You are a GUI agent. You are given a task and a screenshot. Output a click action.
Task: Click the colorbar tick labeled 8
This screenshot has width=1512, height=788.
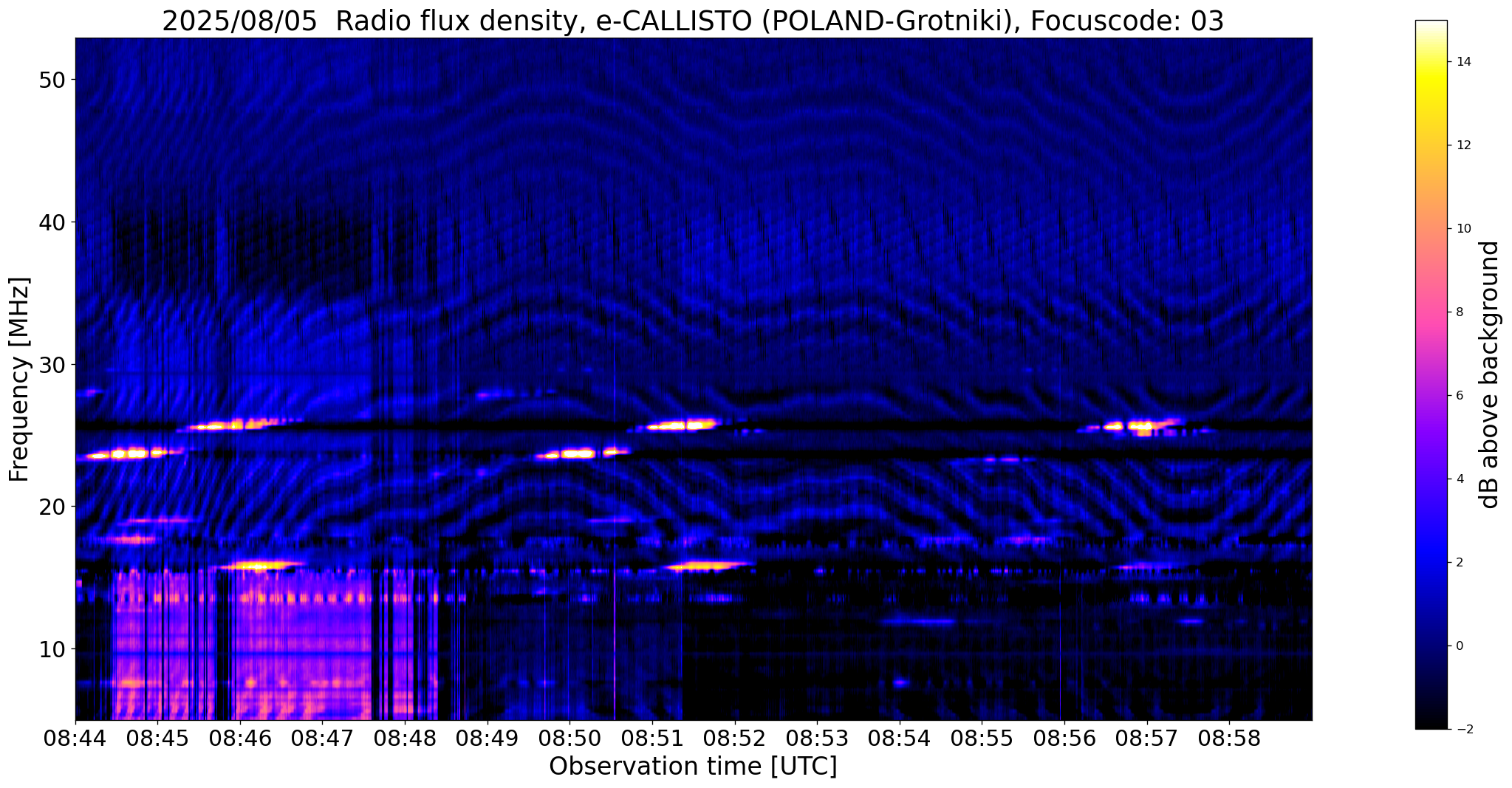1458,312
